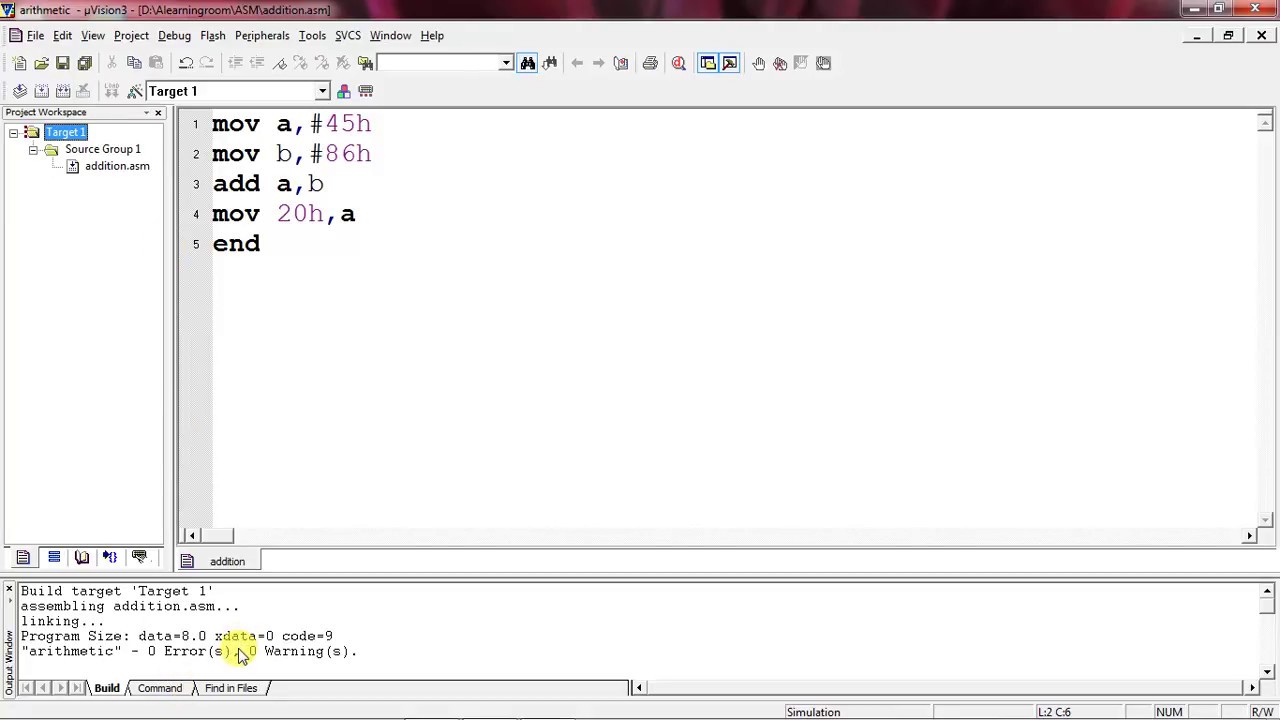Open the Manage Components colored blocks icon

pyautogui.click(x=344, y=91)
